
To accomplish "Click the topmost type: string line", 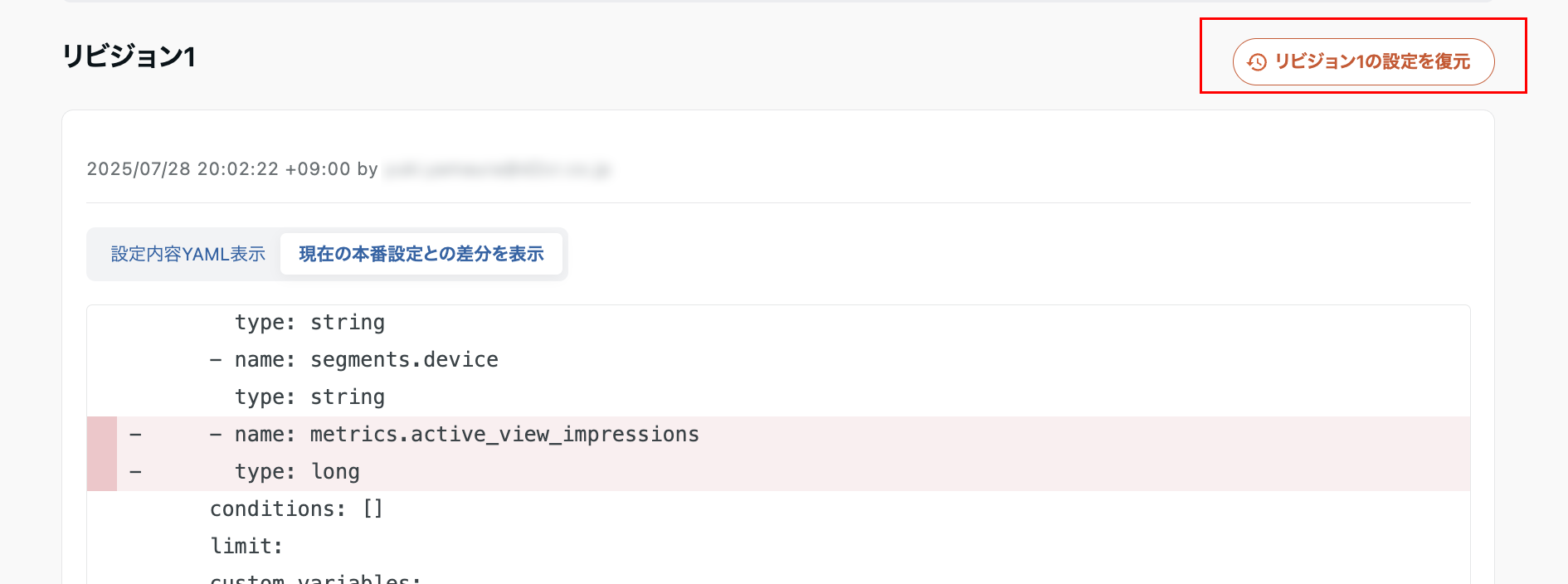I will coord(309,323).
